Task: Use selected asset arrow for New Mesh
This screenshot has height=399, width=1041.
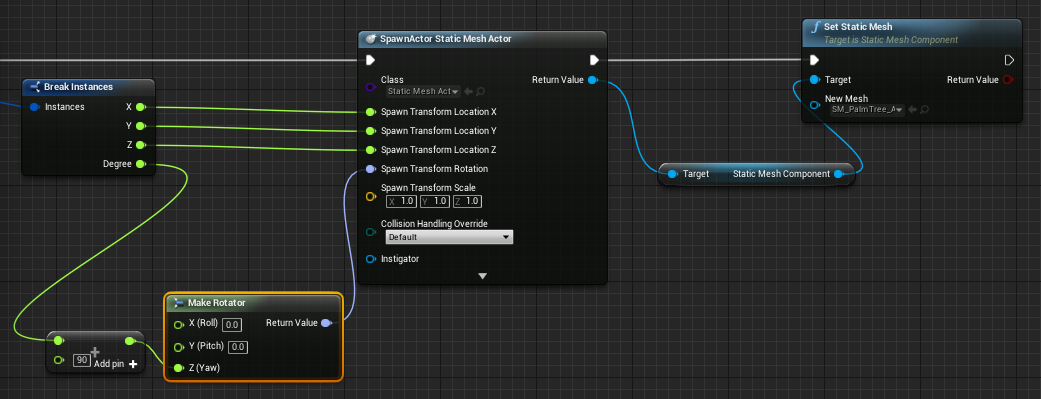Action: (912, 110)
